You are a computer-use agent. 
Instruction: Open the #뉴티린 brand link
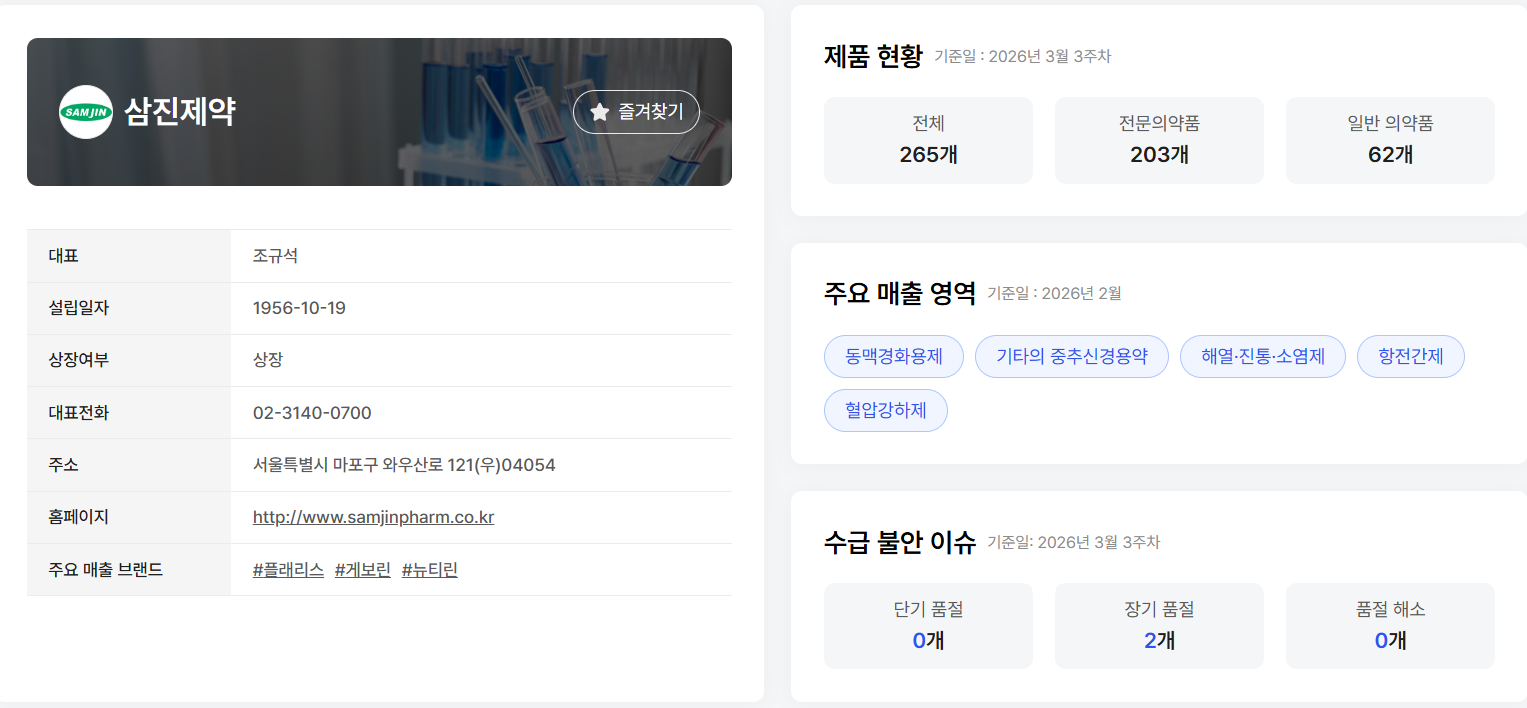point(429,570)
